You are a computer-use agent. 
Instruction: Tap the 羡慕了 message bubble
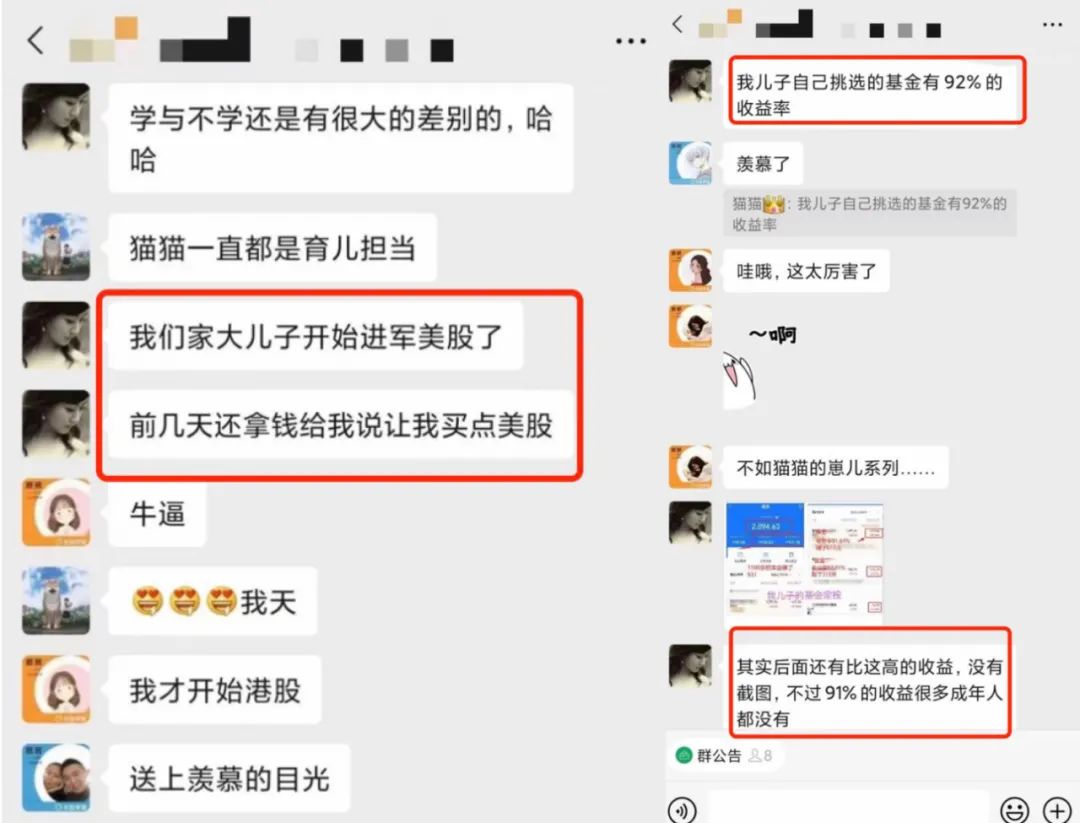tap(763, 163)
